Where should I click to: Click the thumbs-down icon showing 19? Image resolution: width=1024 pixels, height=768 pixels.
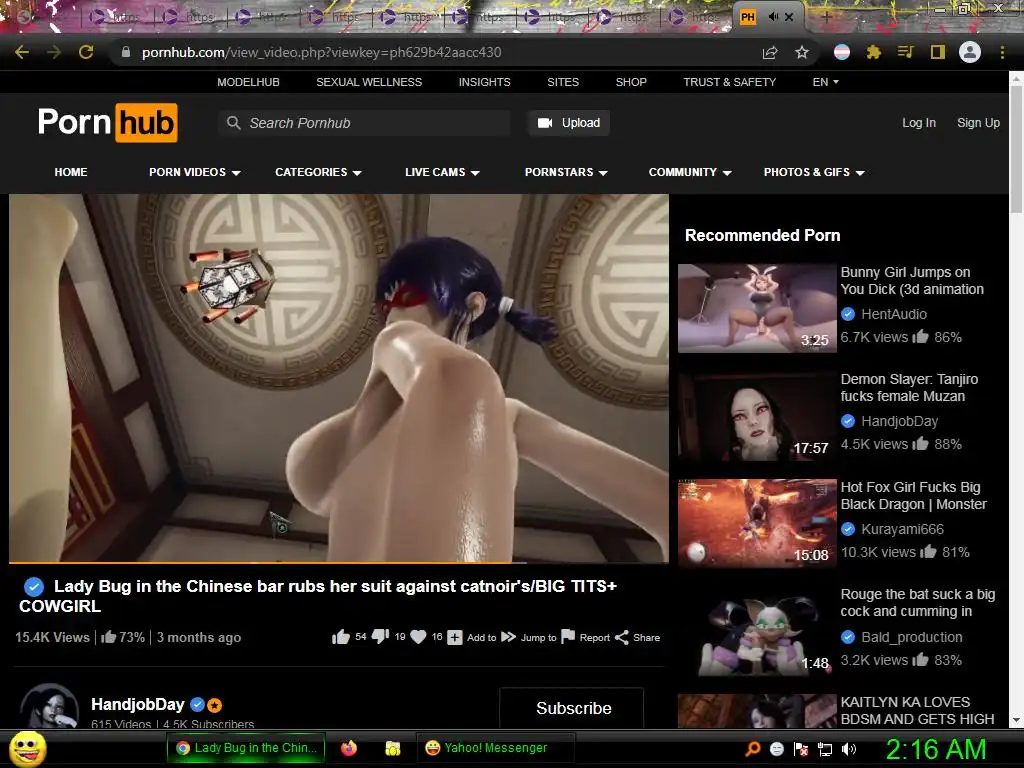[x=380, y=637]
